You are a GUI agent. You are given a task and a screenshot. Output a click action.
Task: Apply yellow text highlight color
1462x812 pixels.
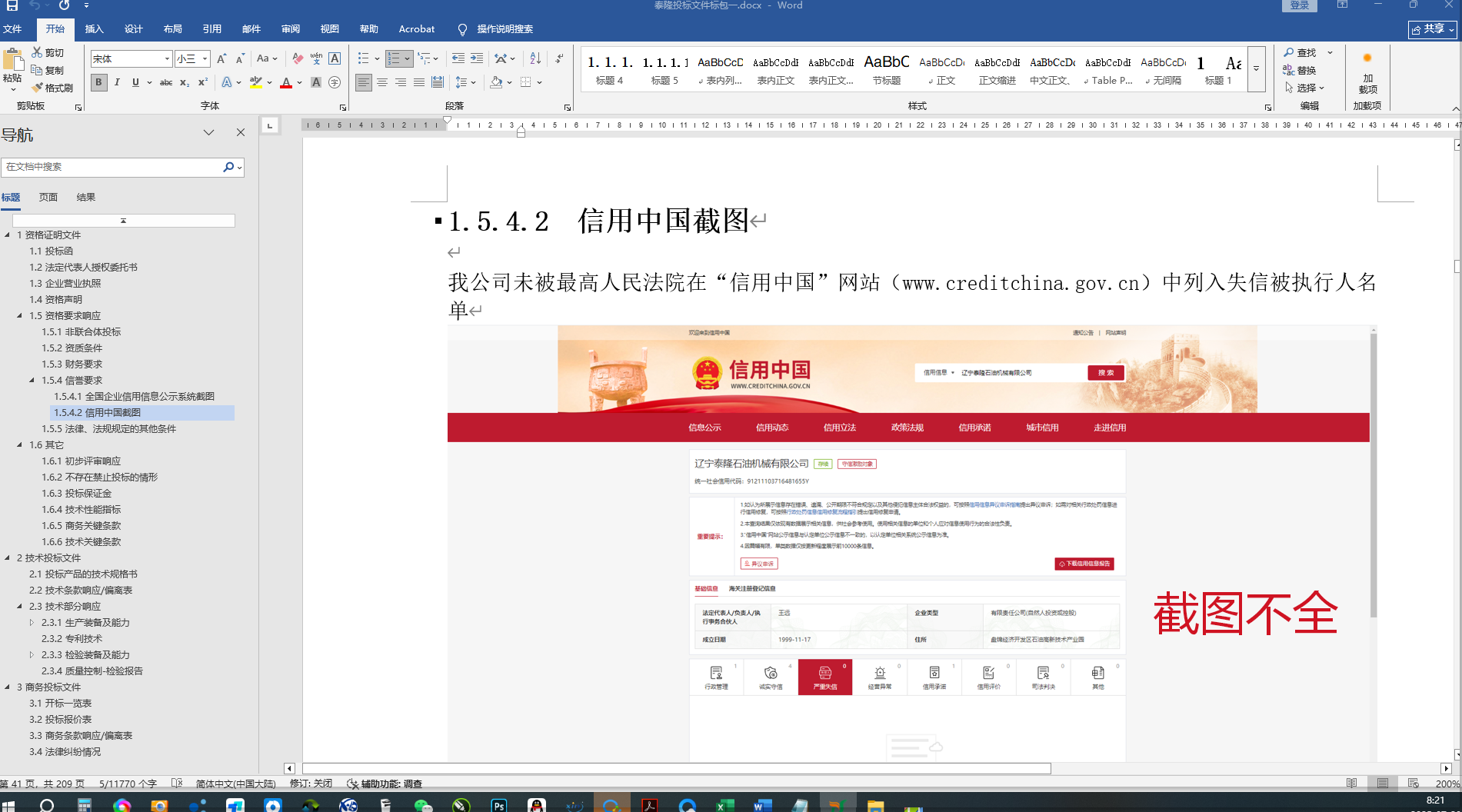[256, 82]
